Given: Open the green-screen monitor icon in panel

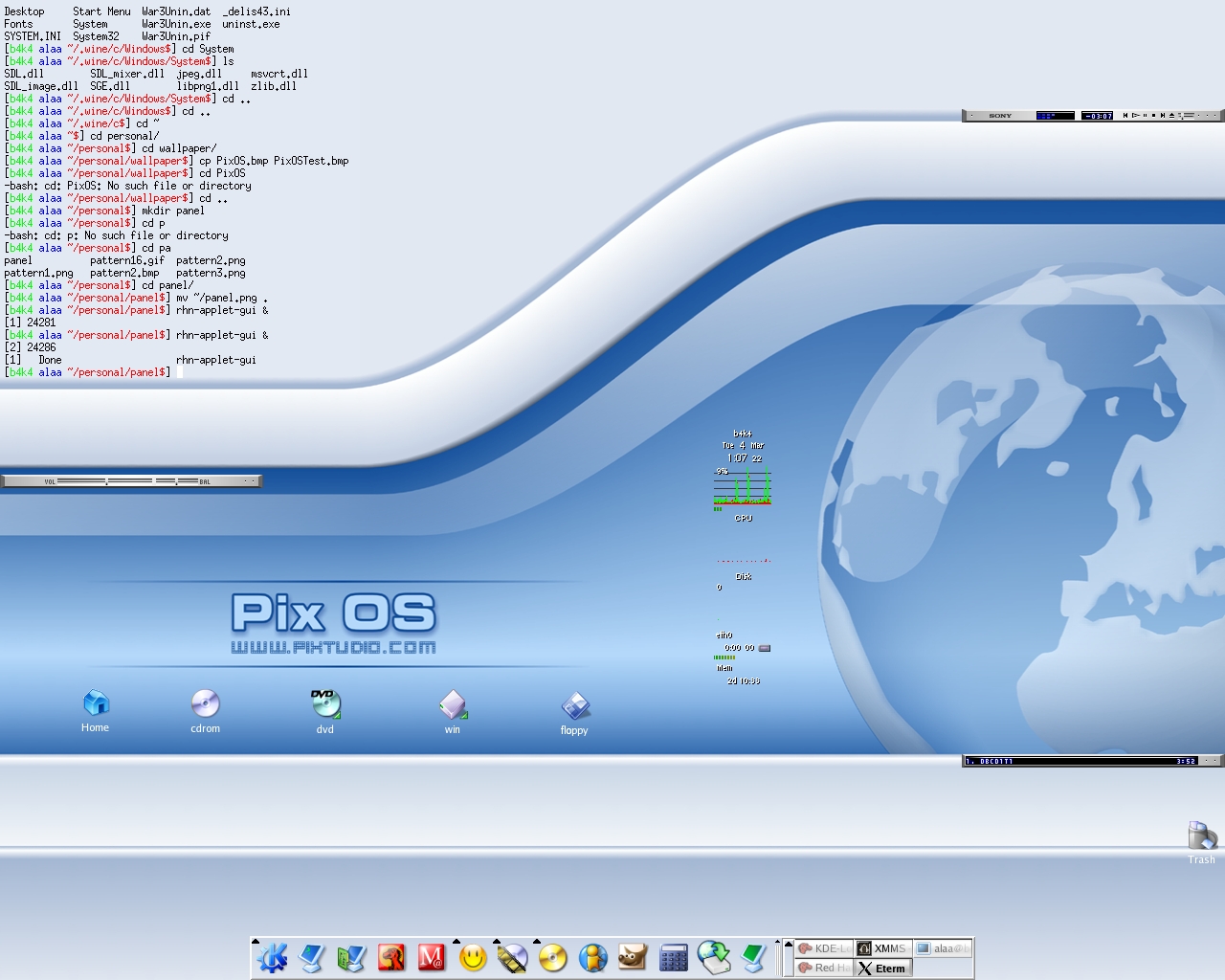Looking at the screenshot, I should pyautogui.click(x=754, y=958).
